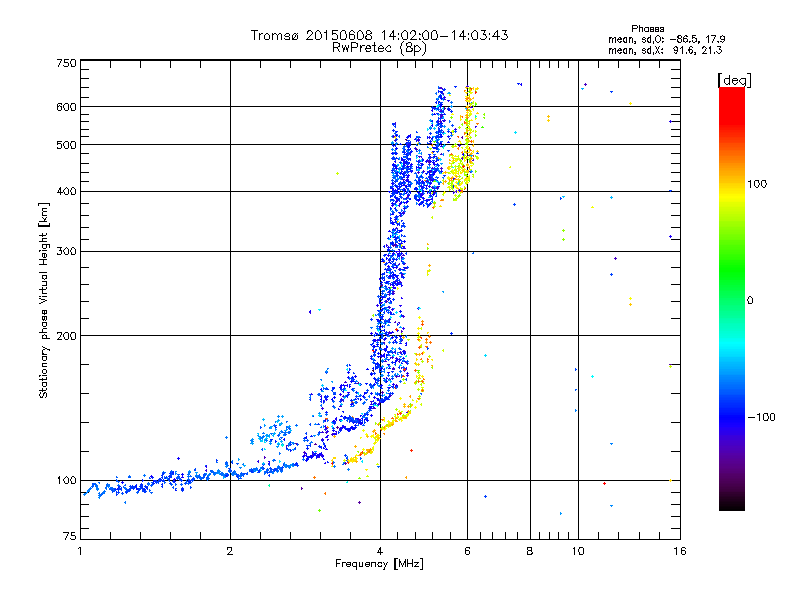The image size is (800, 600).
Task: Click the 'Frequency [MHz]' axis label
Action: click(379, 564)
